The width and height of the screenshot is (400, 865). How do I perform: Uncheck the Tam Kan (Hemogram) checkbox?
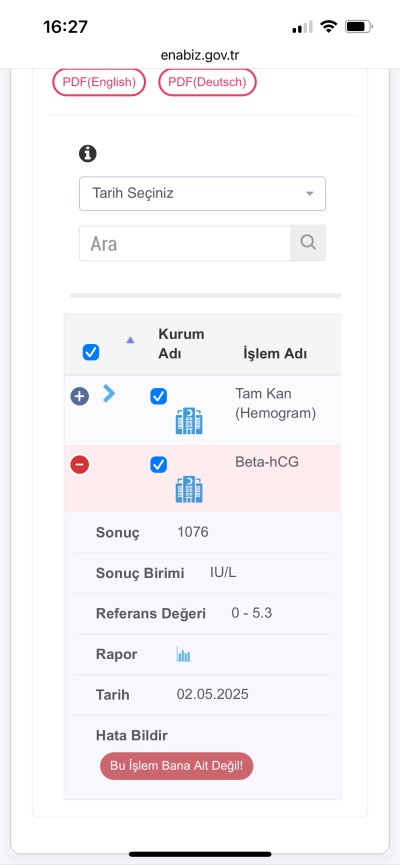pyautogui.click(x=159, y=397)
